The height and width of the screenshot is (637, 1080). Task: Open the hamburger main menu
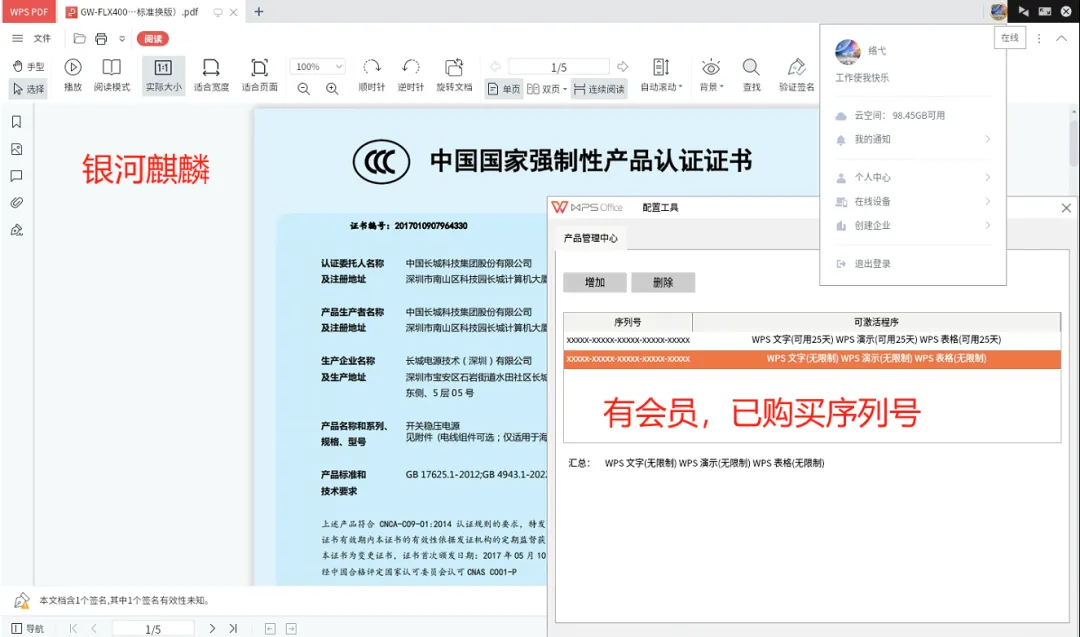(x=17, y=39)
